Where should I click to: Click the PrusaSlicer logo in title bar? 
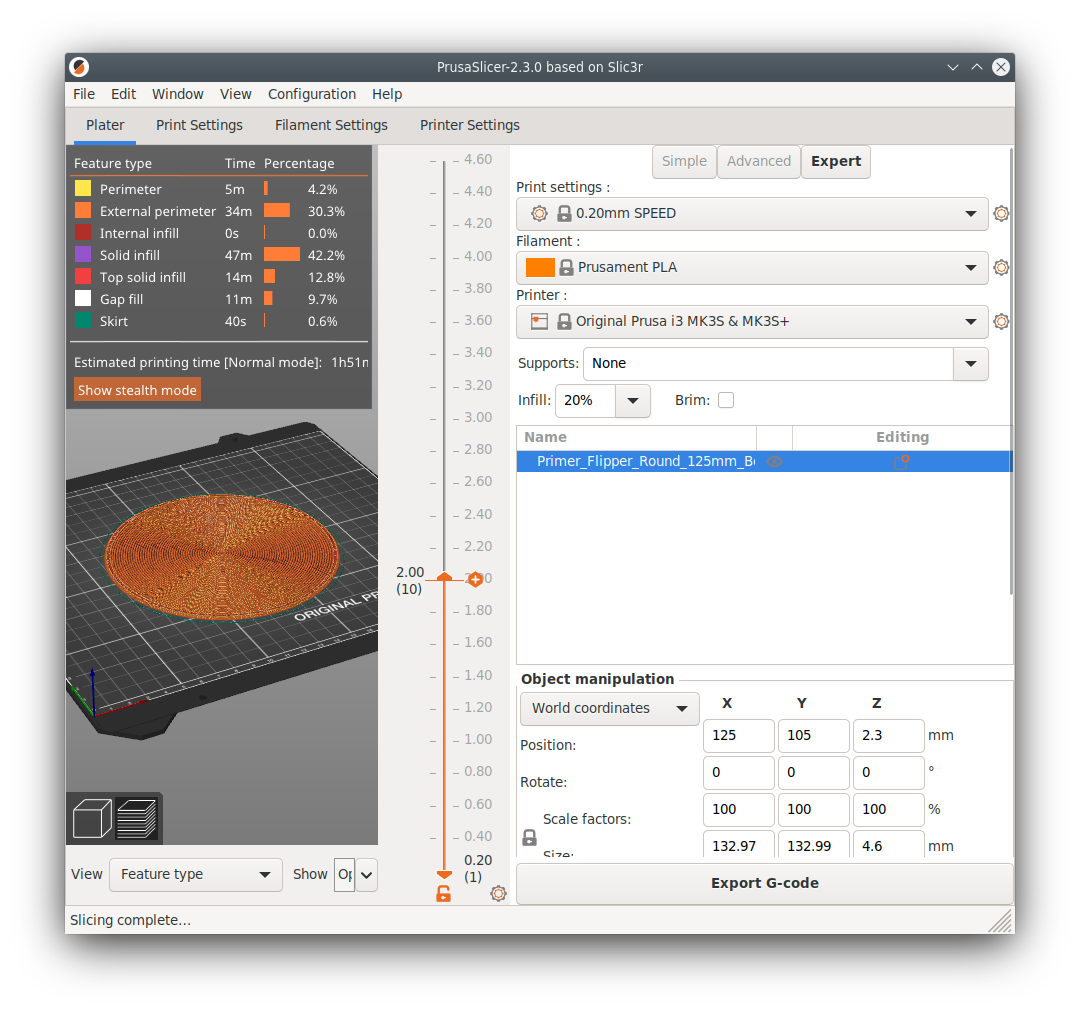tap(79, 67)
